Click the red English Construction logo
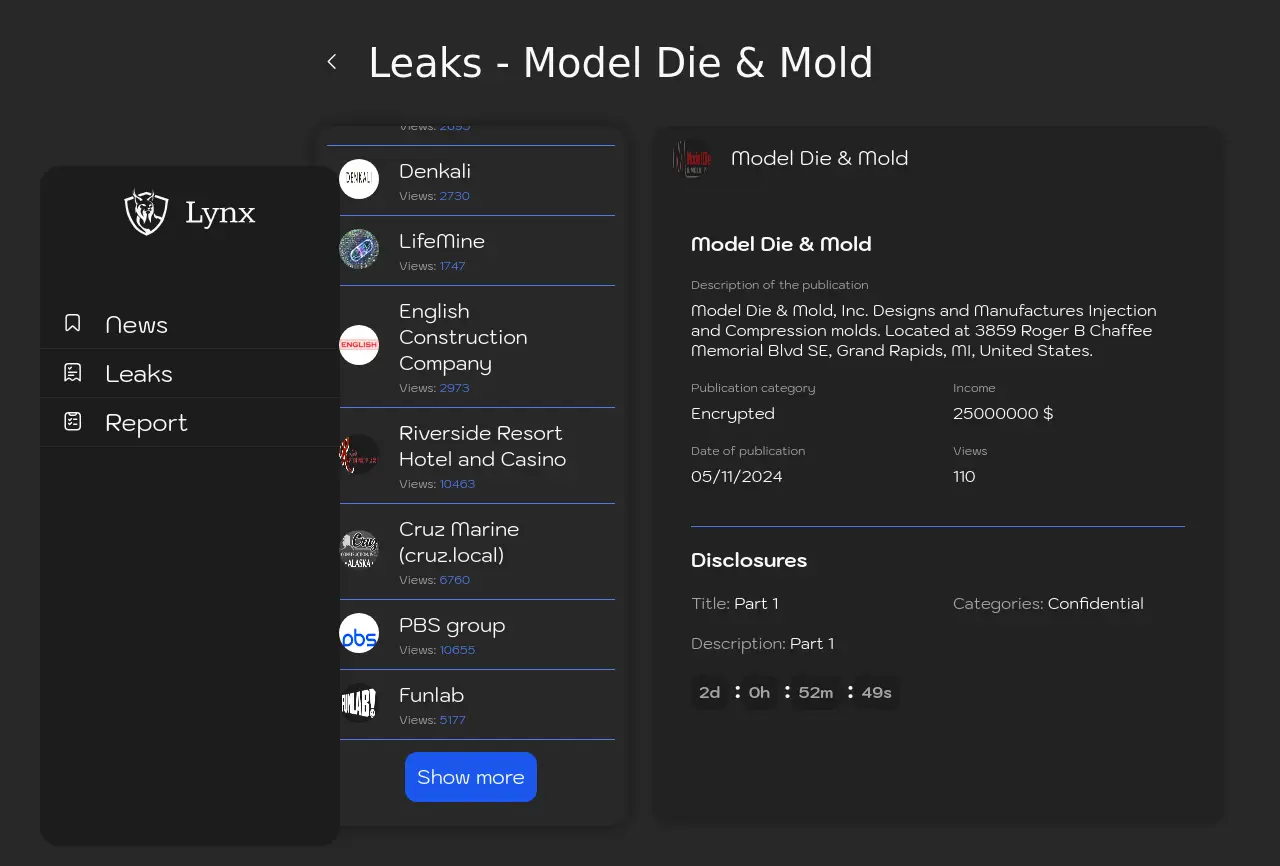 [359, 346]
